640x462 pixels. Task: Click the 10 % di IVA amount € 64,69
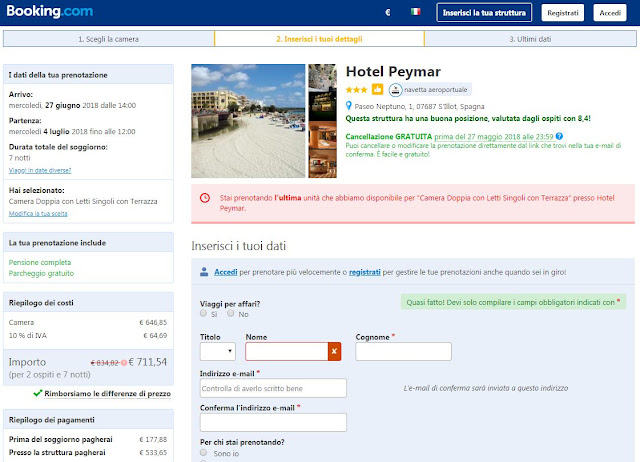pos(155,335)
